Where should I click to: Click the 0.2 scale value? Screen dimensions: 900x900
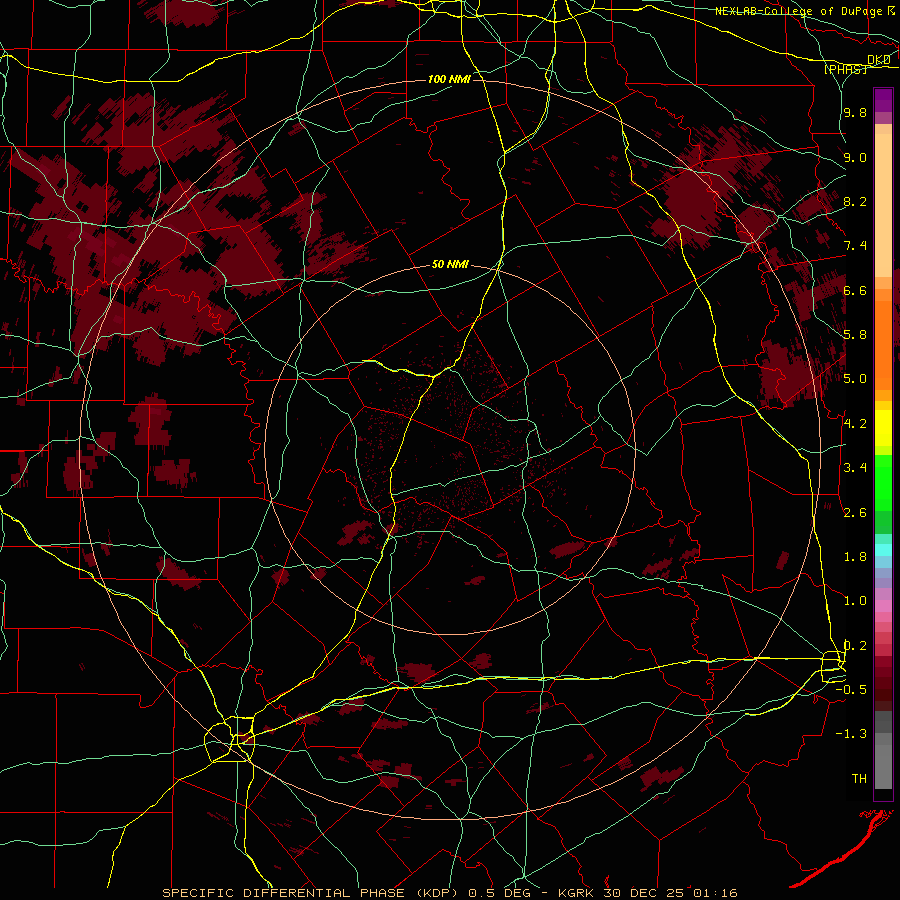(x=855, y=646)
